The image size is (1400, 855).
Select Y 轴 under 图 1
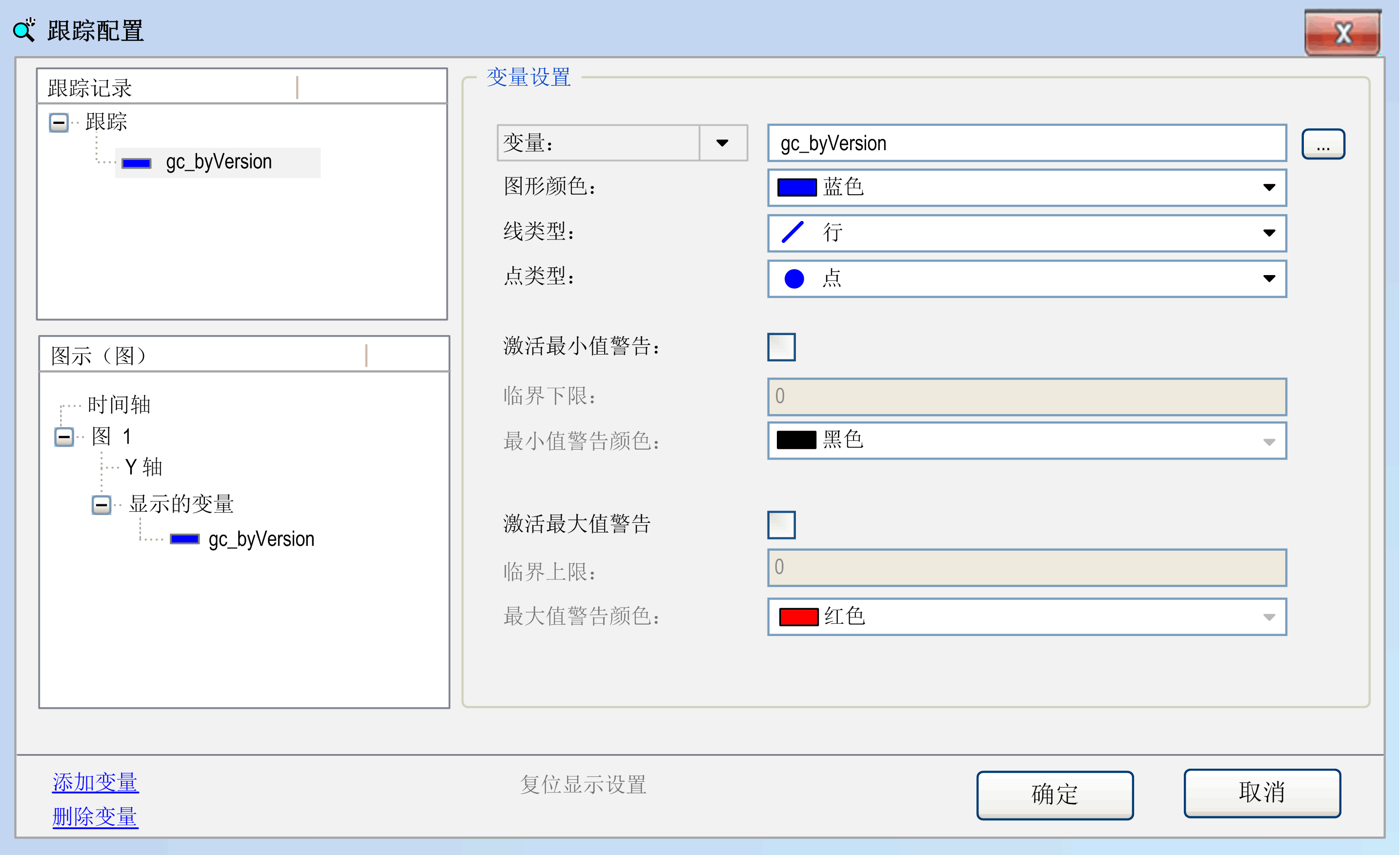pos(144,467)
